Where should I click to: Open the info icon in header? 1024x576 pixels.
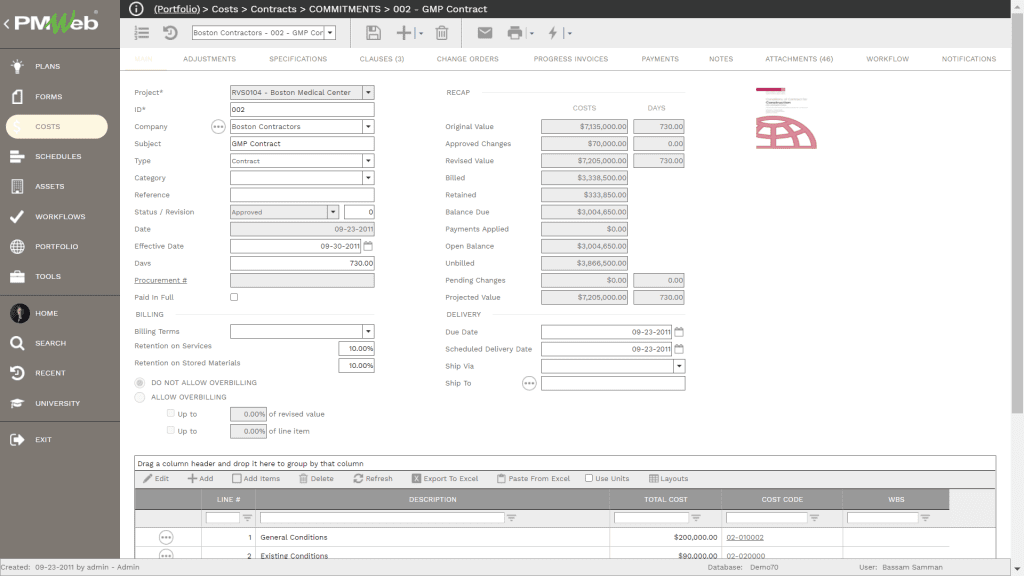point(136,8)
